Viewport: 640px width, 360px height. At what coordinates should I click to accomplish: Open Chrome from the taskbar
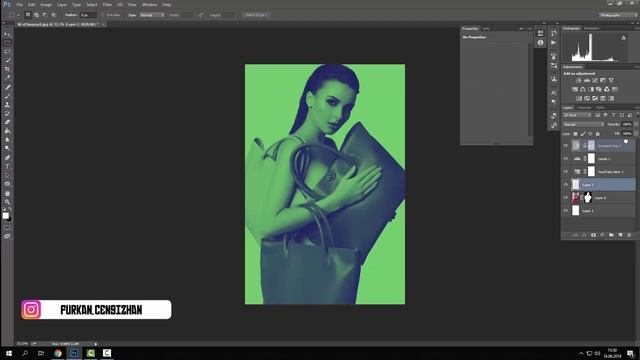click(58, 353)
